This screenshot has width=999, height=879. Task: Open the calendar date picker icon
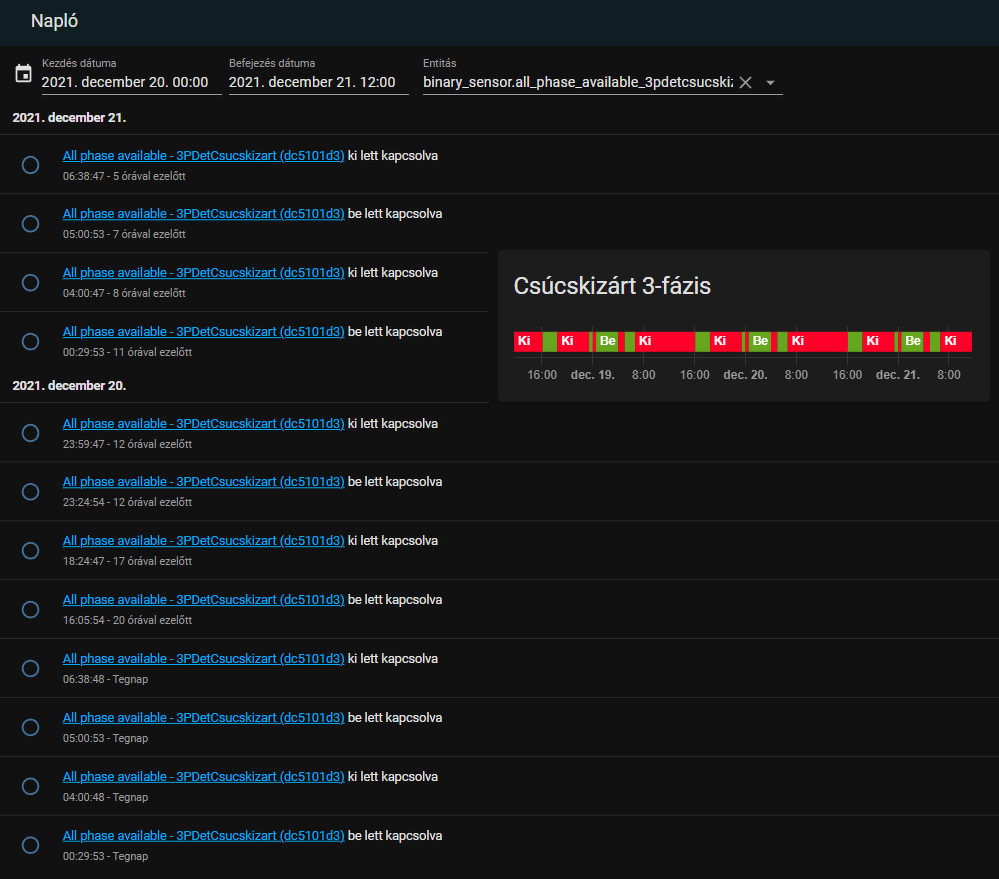coord(24,73)
